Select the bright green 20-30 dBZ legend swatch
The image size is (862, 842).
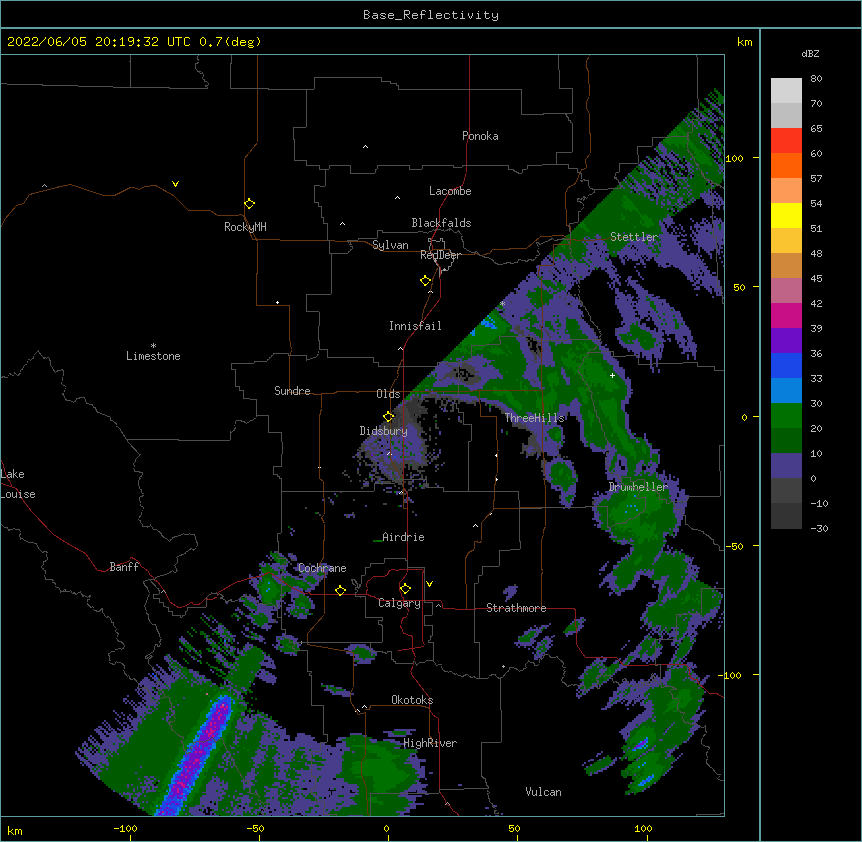[x=786, y=416]
